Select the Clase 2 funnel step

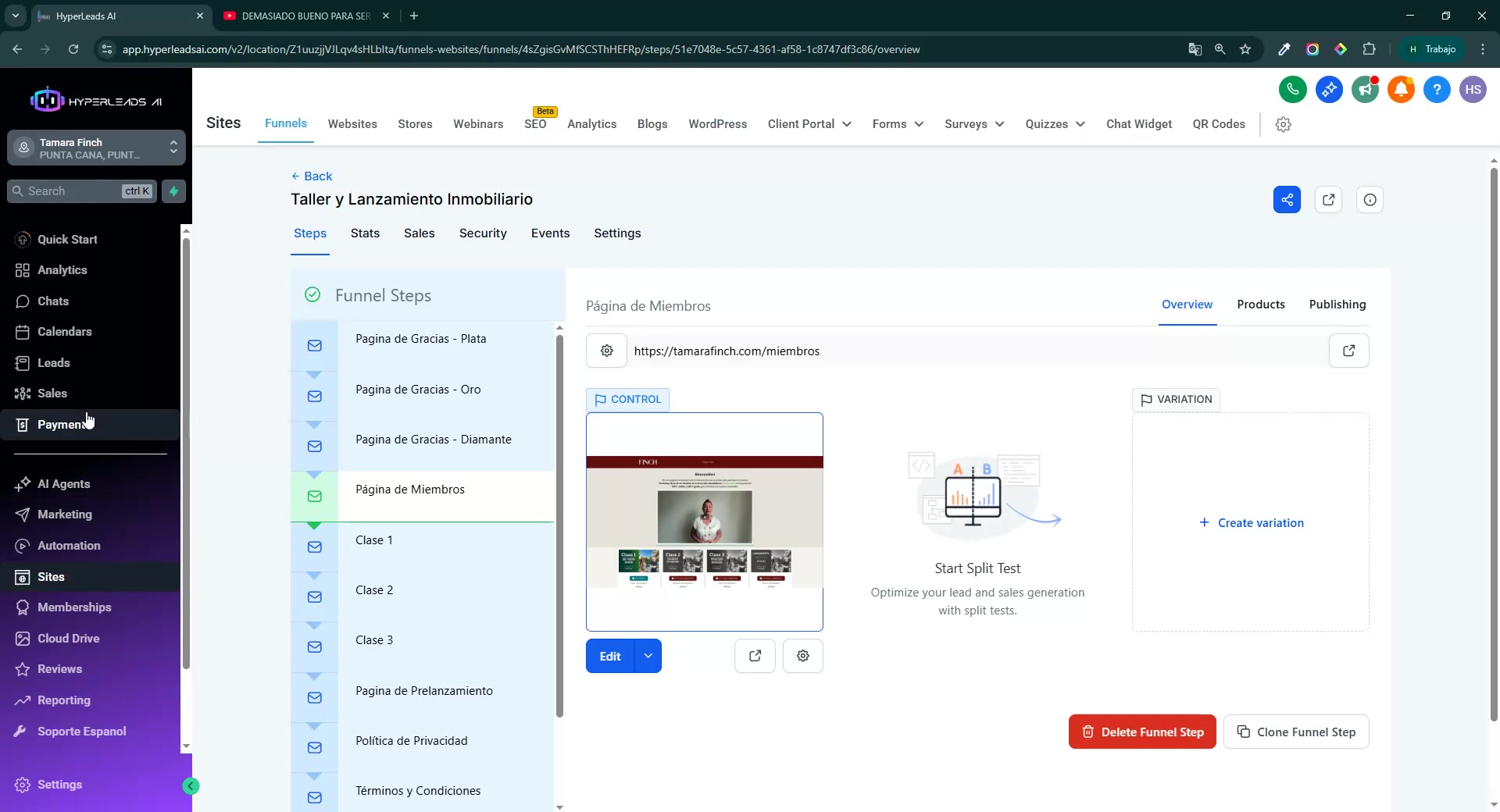[x=374, y=590]
